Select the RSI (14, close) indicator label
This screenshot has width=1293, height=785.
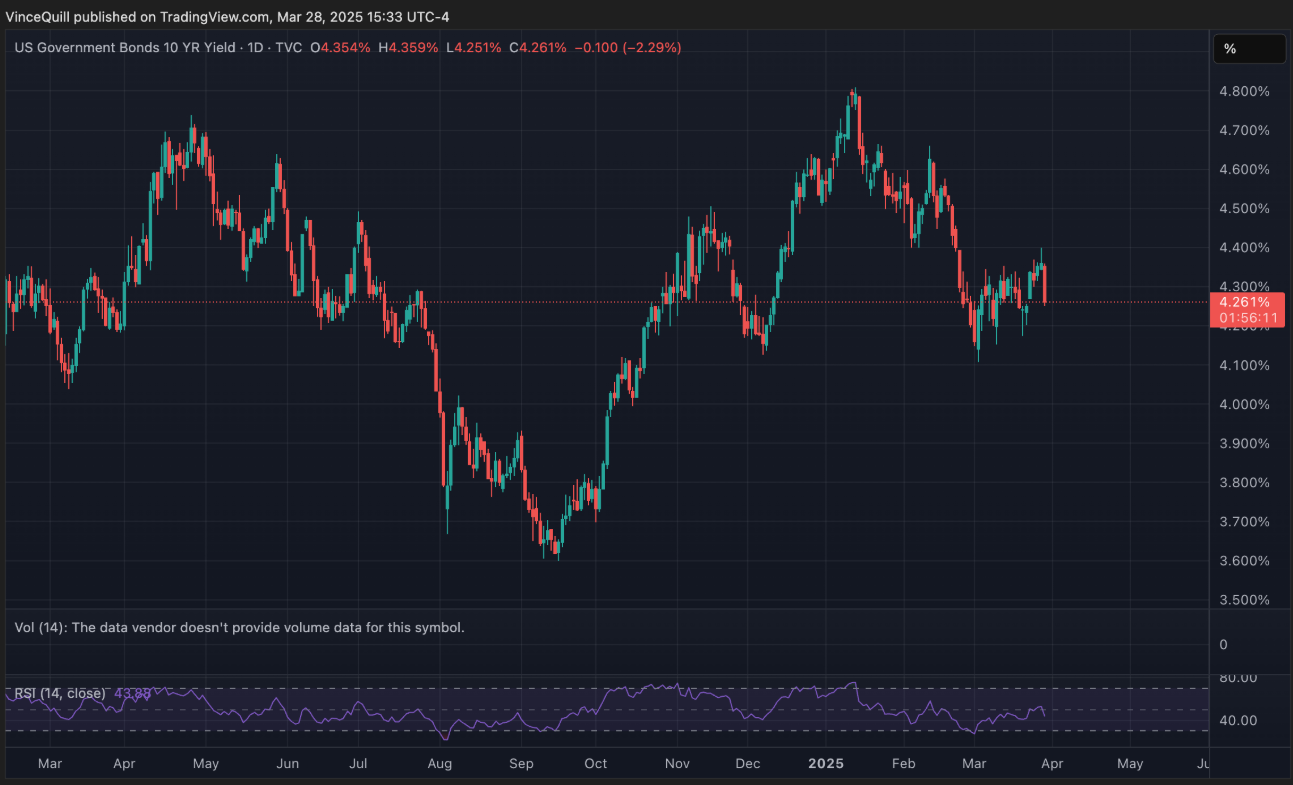[60, 693]
